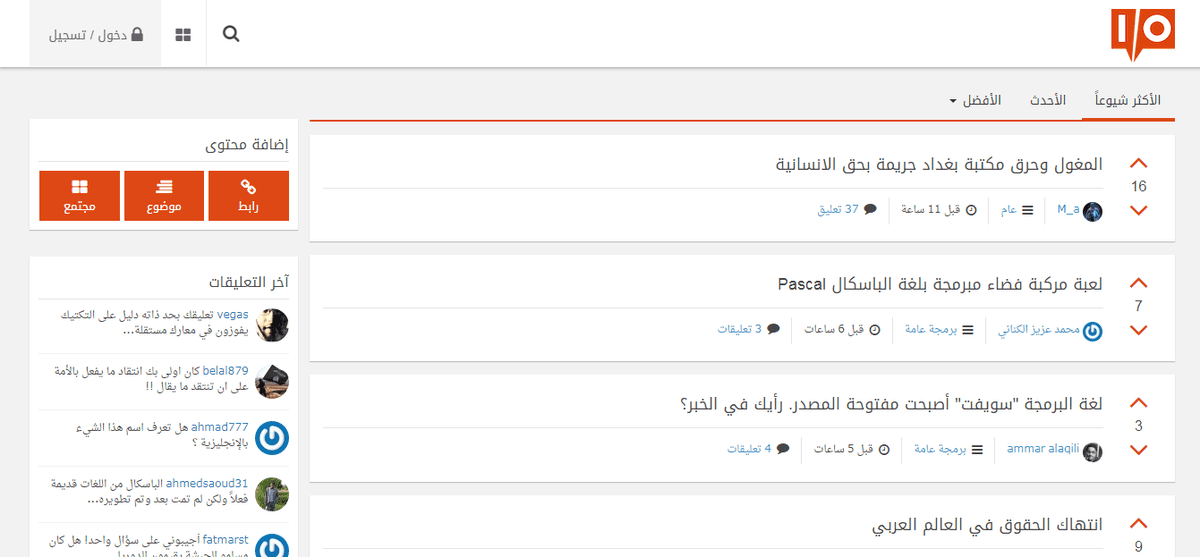The width and height of the screenshot is (1200, 557).
Task: Select the الأكثر شيوعاً tab
Action: [x=1127, y=101]
